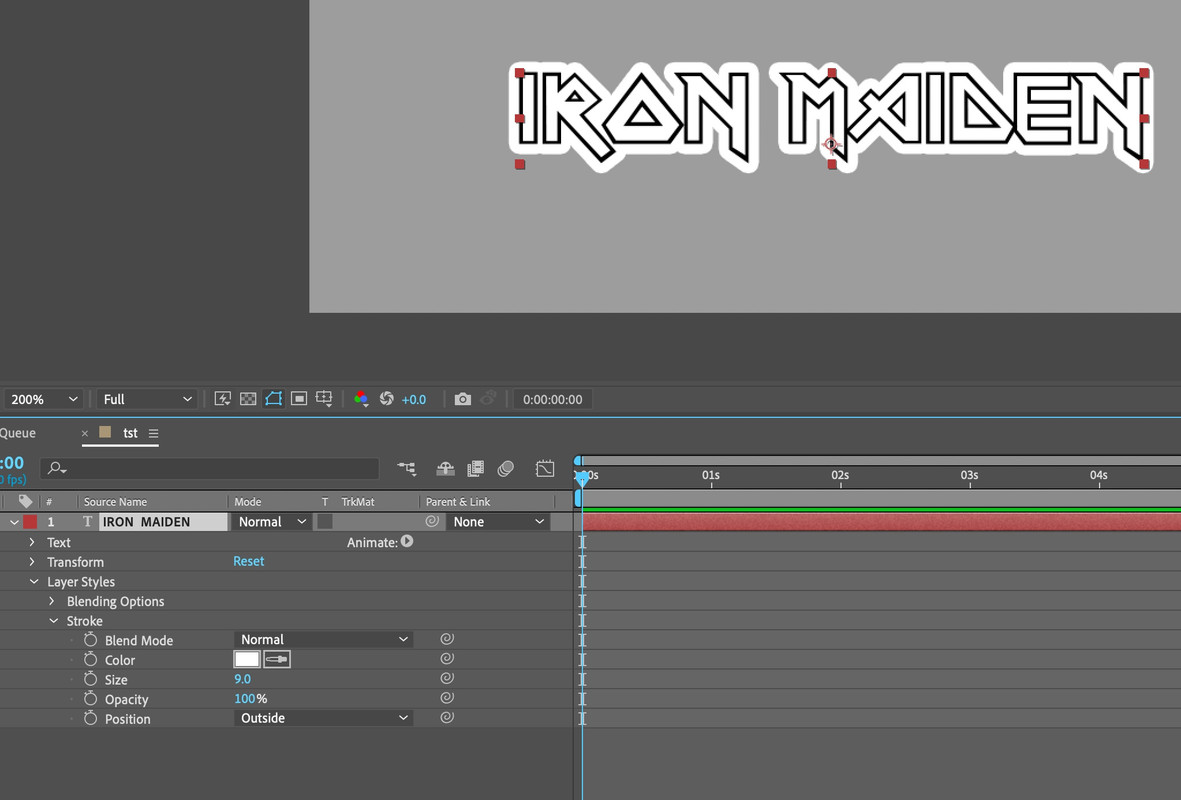
Task: Click the 02s mark on time ruler
Action: coord(840,475)
